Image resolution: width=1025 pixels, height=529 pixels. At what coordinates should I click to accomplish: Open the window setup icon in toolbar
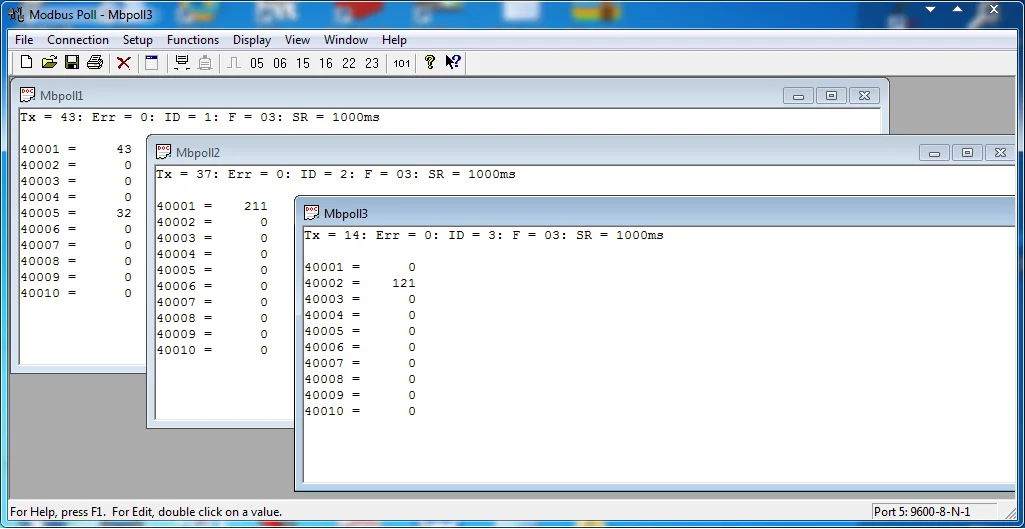tap(152, 63)
